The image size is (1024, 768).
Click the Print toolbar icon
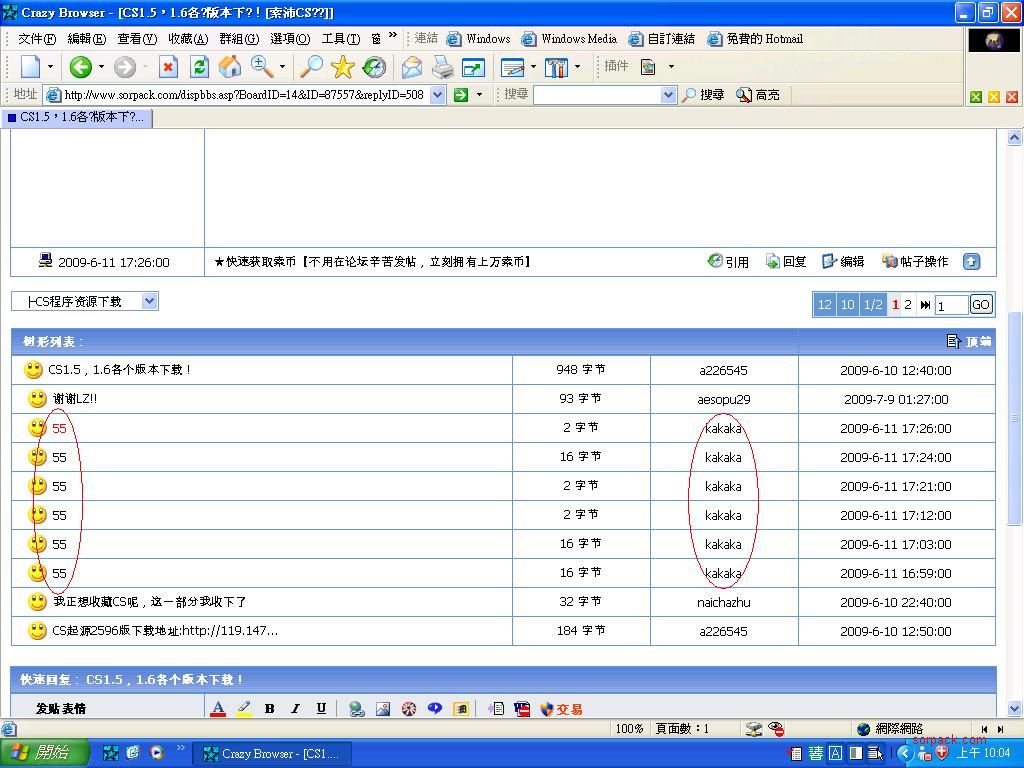click(442, 67)
